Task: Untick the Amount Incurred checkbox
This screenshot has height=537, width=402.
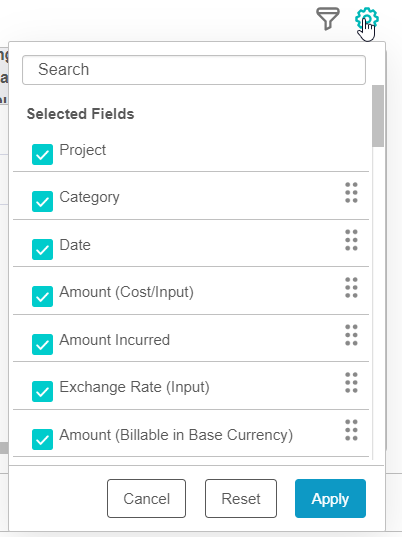Action: 42,344
